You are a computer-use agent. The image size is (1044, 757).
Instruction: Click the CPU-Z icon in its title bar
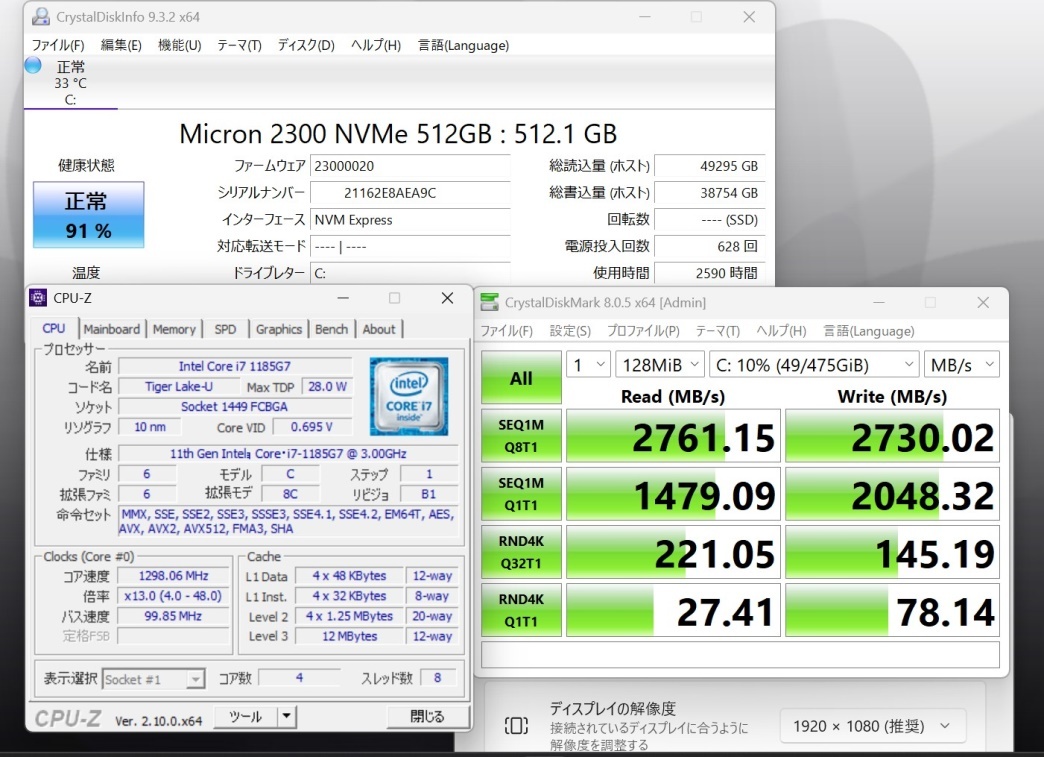pos(40,297)
